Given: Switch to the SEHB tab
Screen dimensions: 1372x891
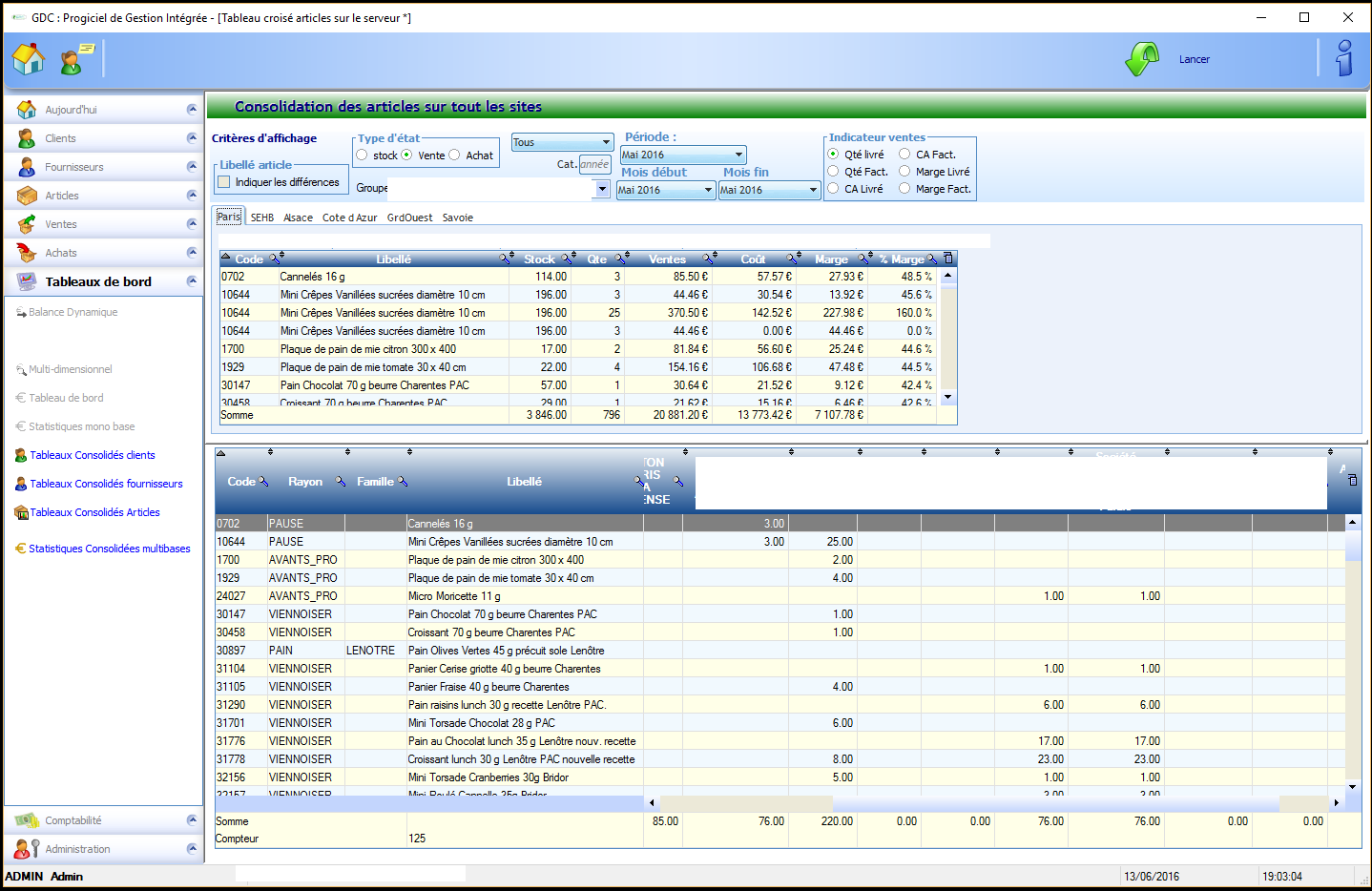Looking at the screenshot, I should pos(262,218).
